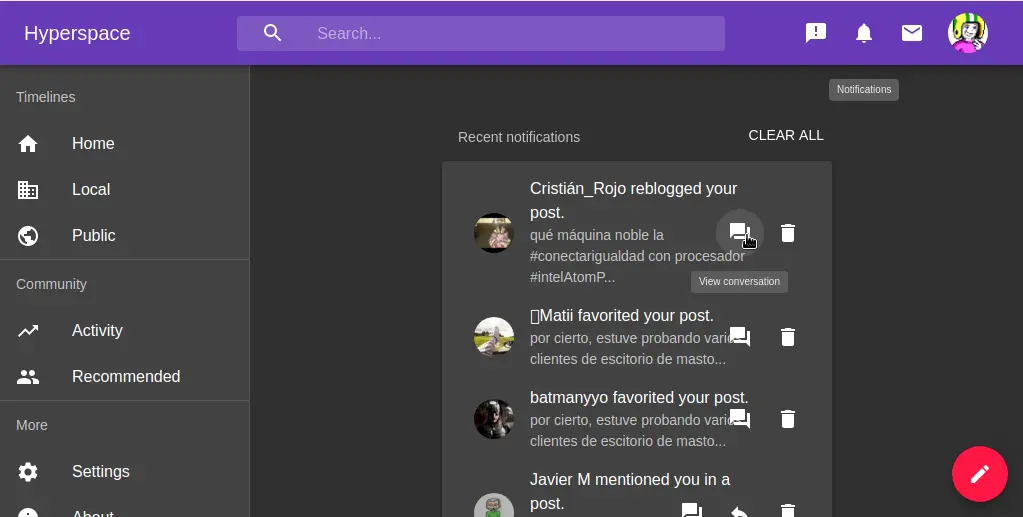Screen dimensions: 1023x517
Task: Delete the Matii favorited notification
Action: 788,337
